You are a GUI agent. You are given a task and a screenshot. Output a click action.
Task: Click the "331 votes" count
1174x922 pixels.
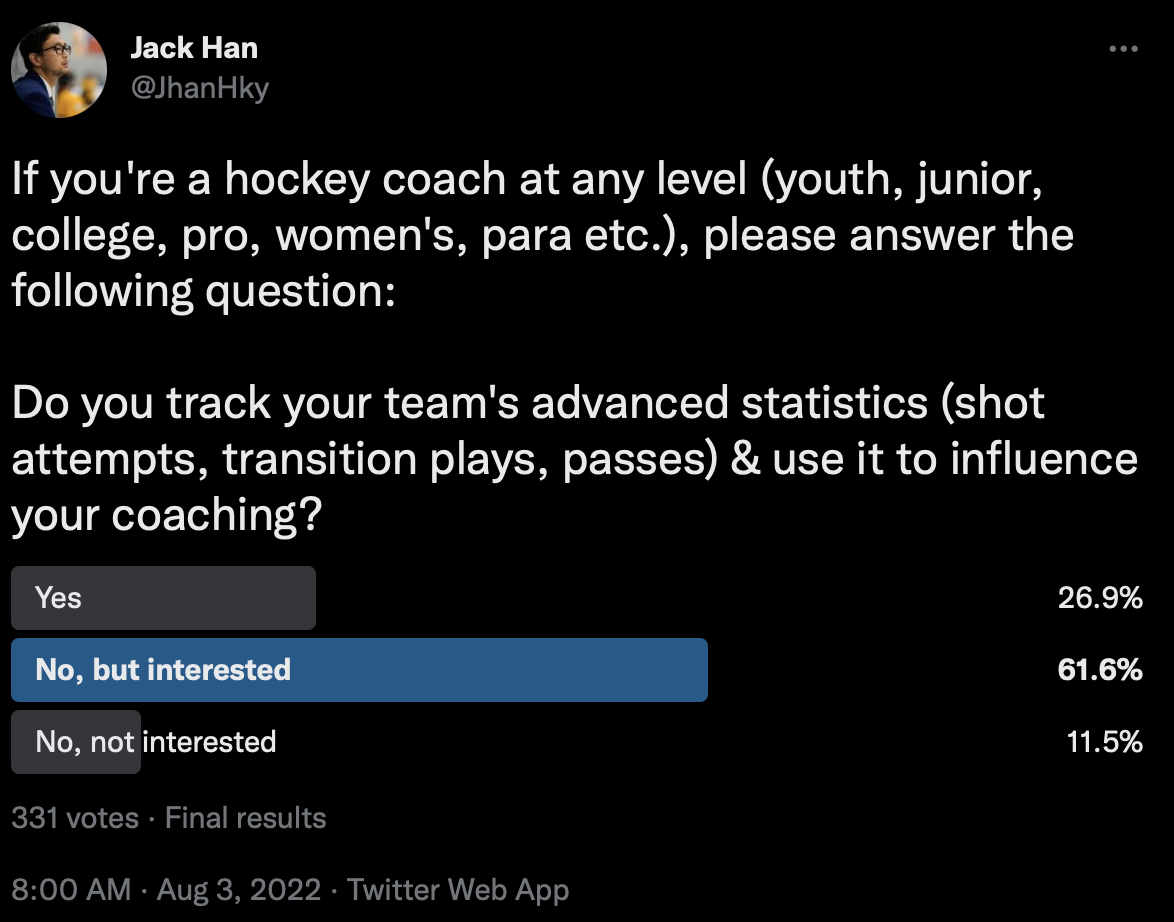[75, 818]
